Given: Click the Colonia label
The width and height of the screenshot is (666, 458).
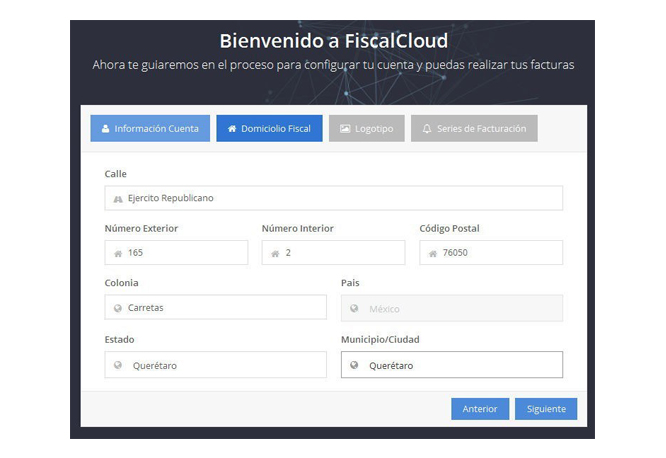Looking at the screenshot, I should click(121, 283).
